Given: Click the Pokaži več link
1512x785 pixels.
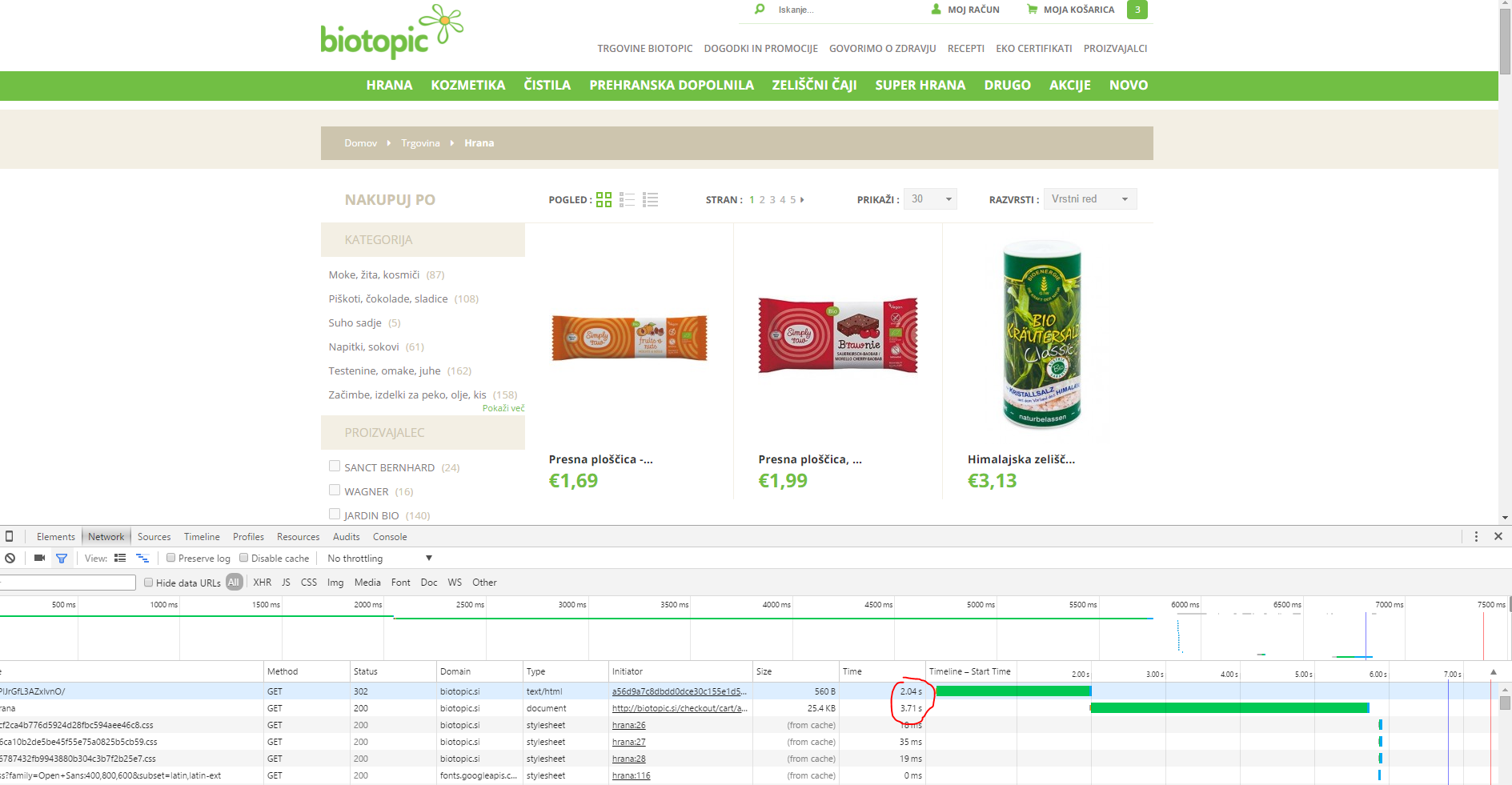Looking at the screenshot, I should 503,408.
